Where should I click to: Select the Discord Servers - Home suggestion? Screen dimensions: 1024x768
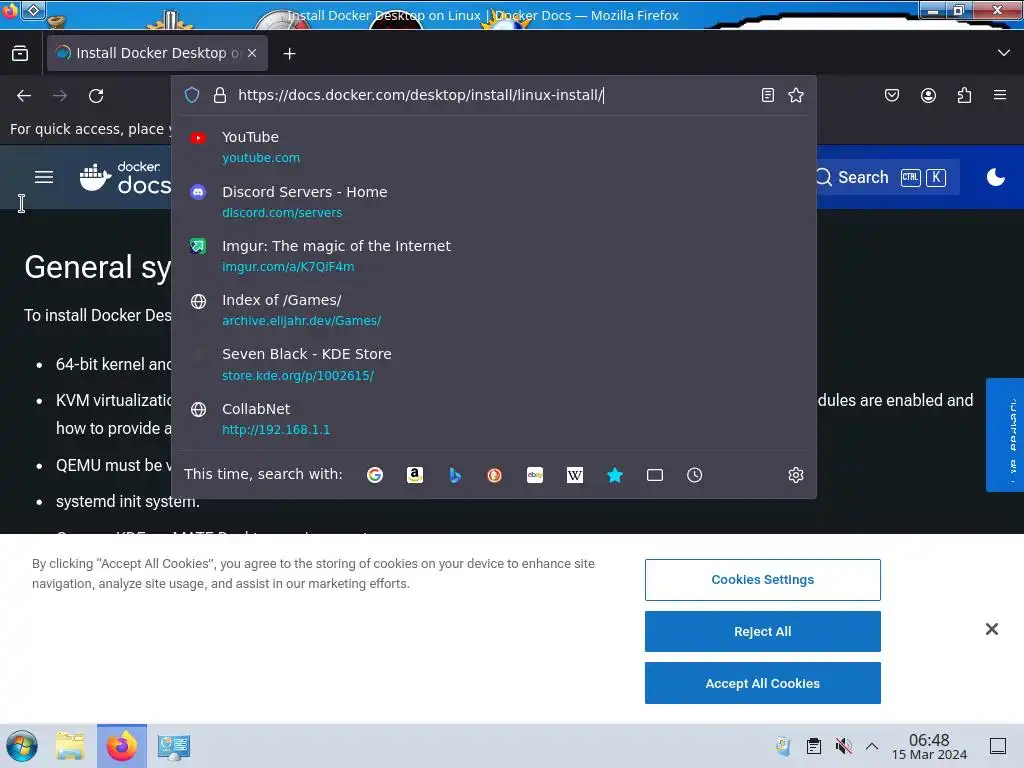pyautogui.click(x=494, y=202)
